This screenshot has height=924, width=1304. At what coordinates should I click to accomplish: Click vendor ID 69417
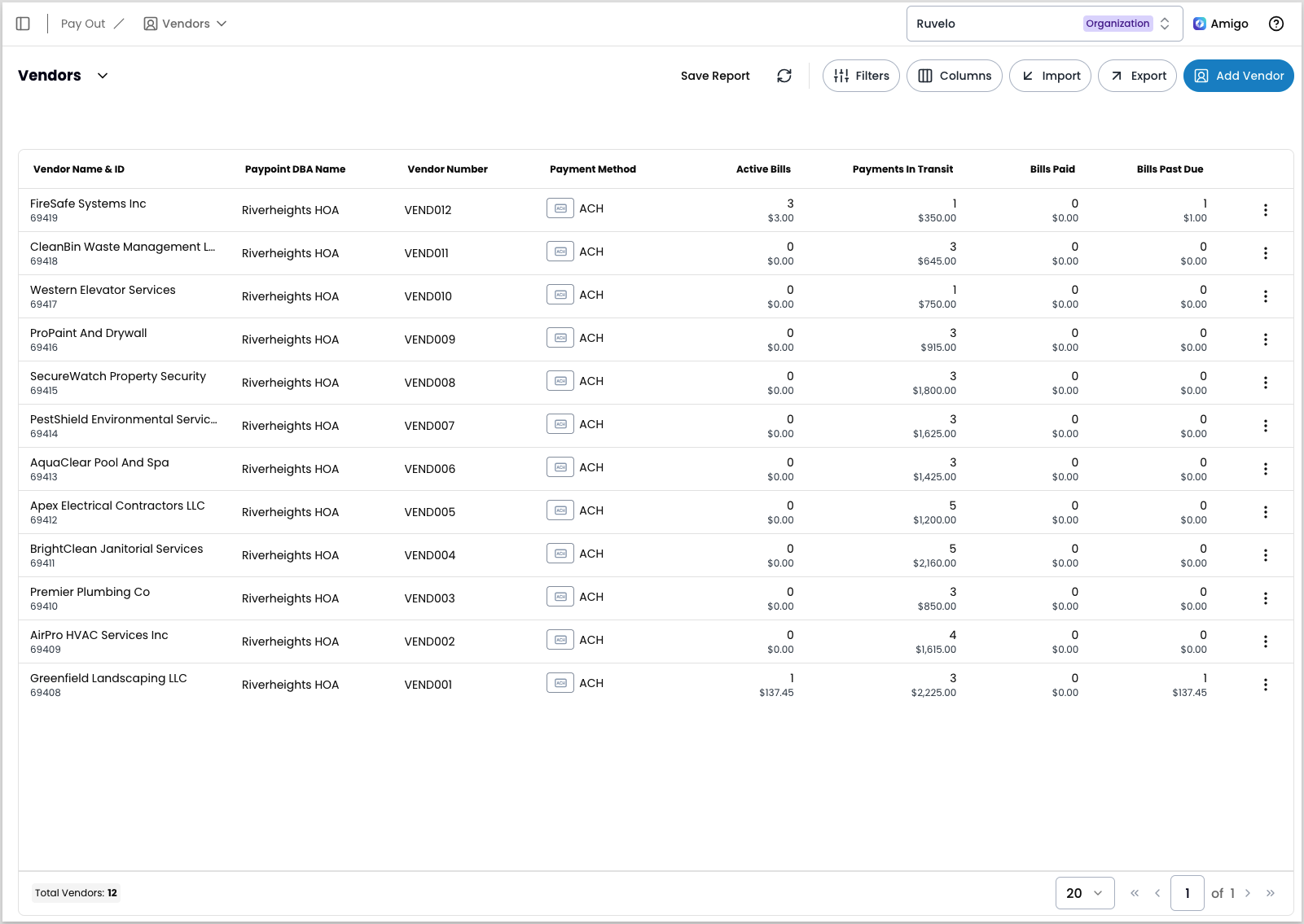[x=44, y=304]
